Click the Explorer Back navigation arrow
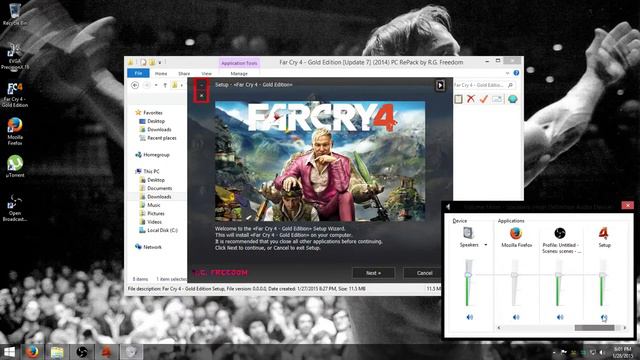Screen dimensions: 640x360 coord(135,85)
